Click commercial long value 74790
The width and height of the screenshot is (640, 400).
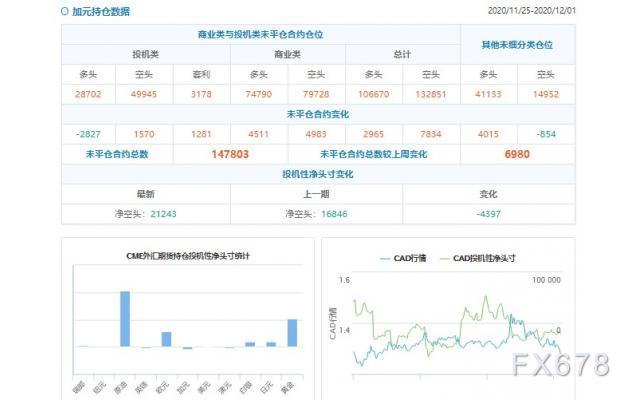coord(259,94)
